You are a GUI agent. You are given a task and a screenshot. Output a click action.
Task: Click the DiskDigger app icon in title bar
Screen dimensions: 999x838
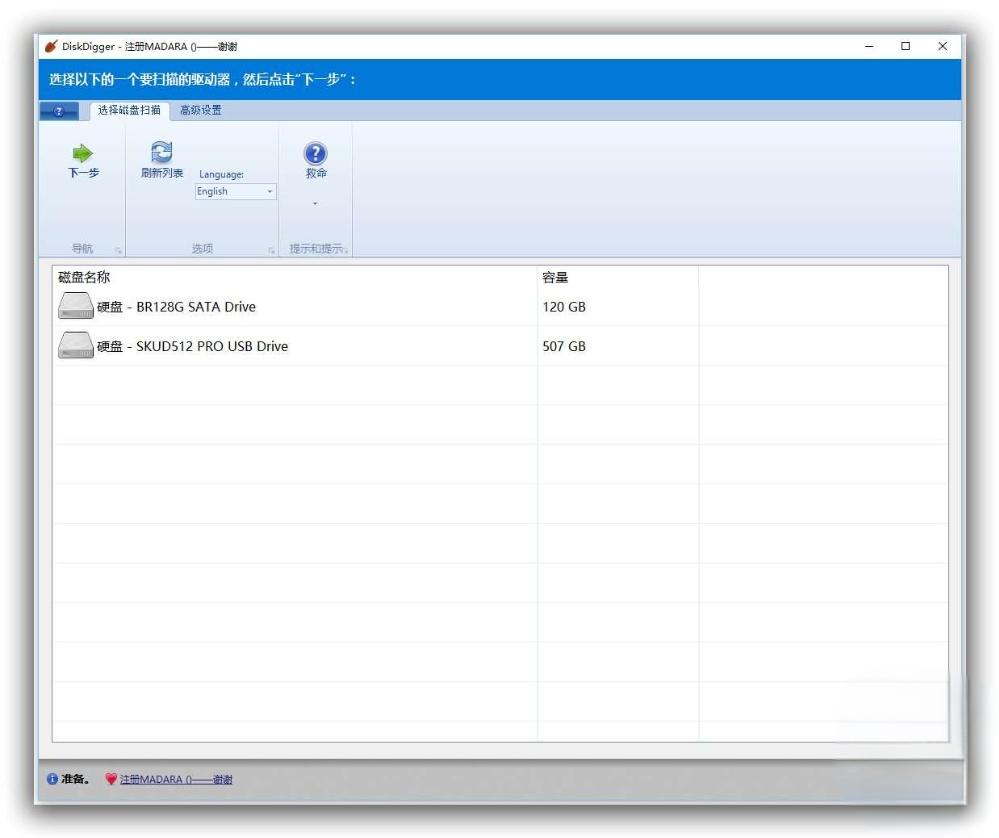(51, 46)
